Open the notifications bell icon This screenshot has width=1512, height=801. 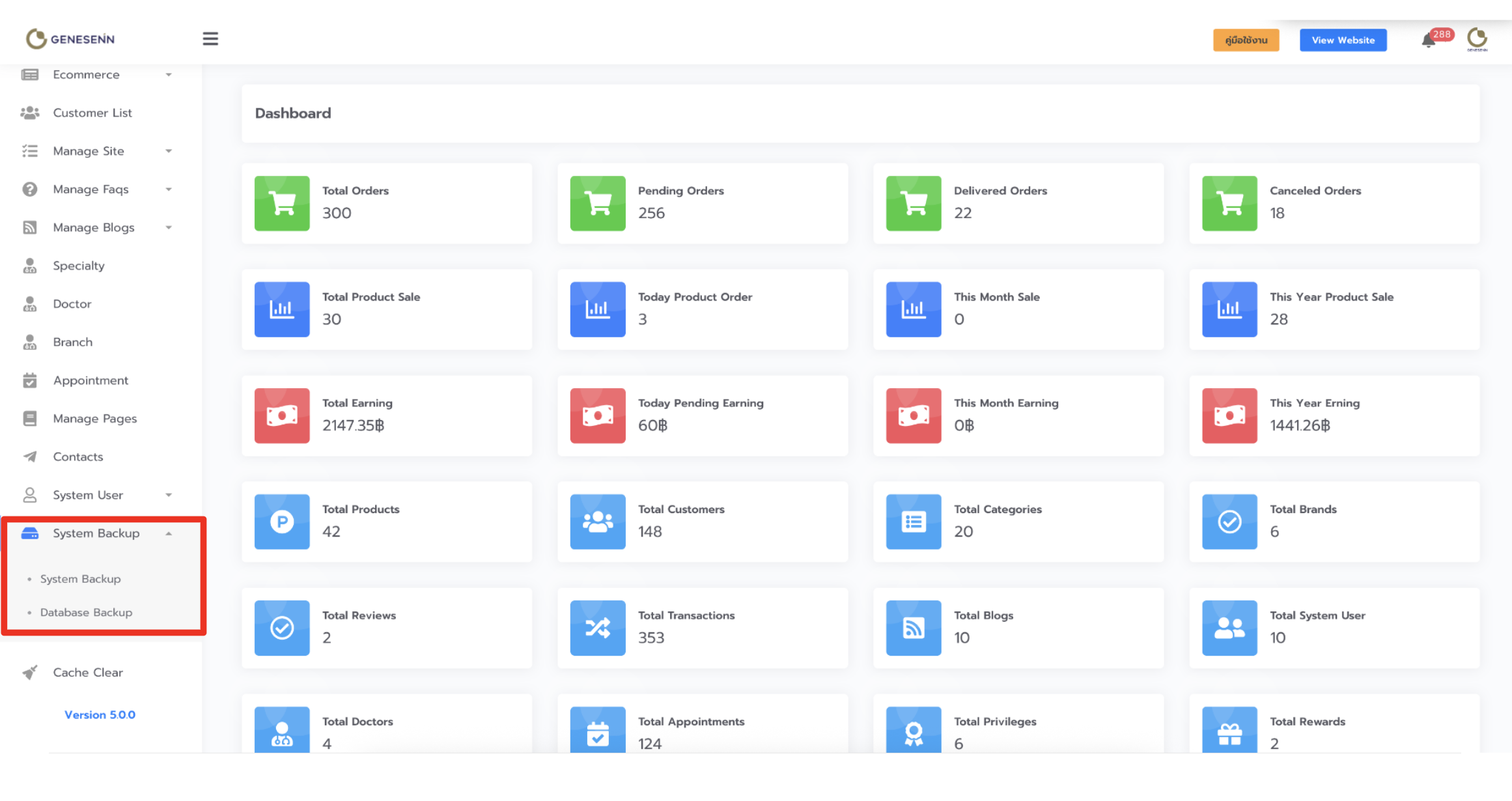(1428, 40)
